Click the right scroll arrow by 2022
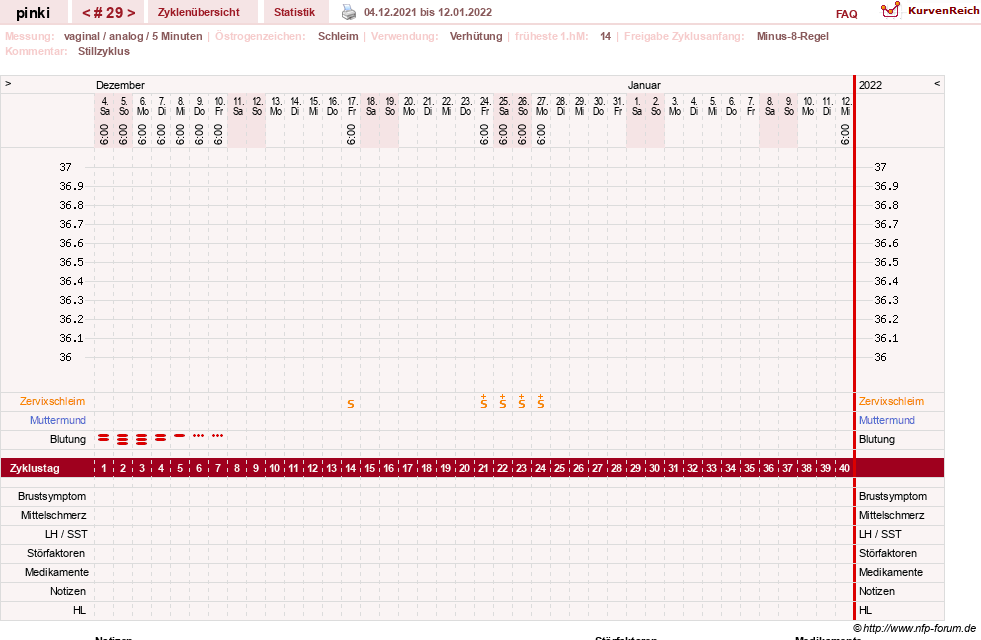The width and height of the screenshot is (981, 640). coord(937,83)
